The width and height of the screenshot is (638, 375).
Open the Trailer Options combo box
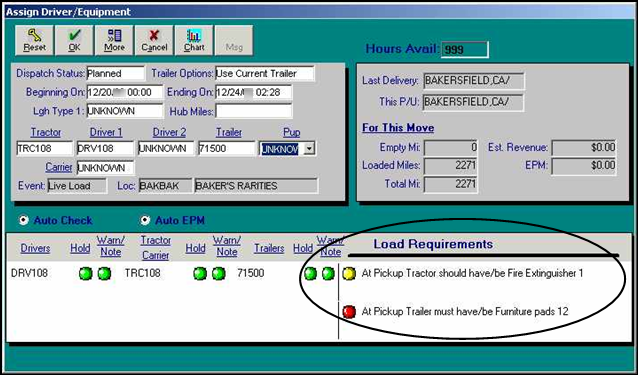click(265, 74)
